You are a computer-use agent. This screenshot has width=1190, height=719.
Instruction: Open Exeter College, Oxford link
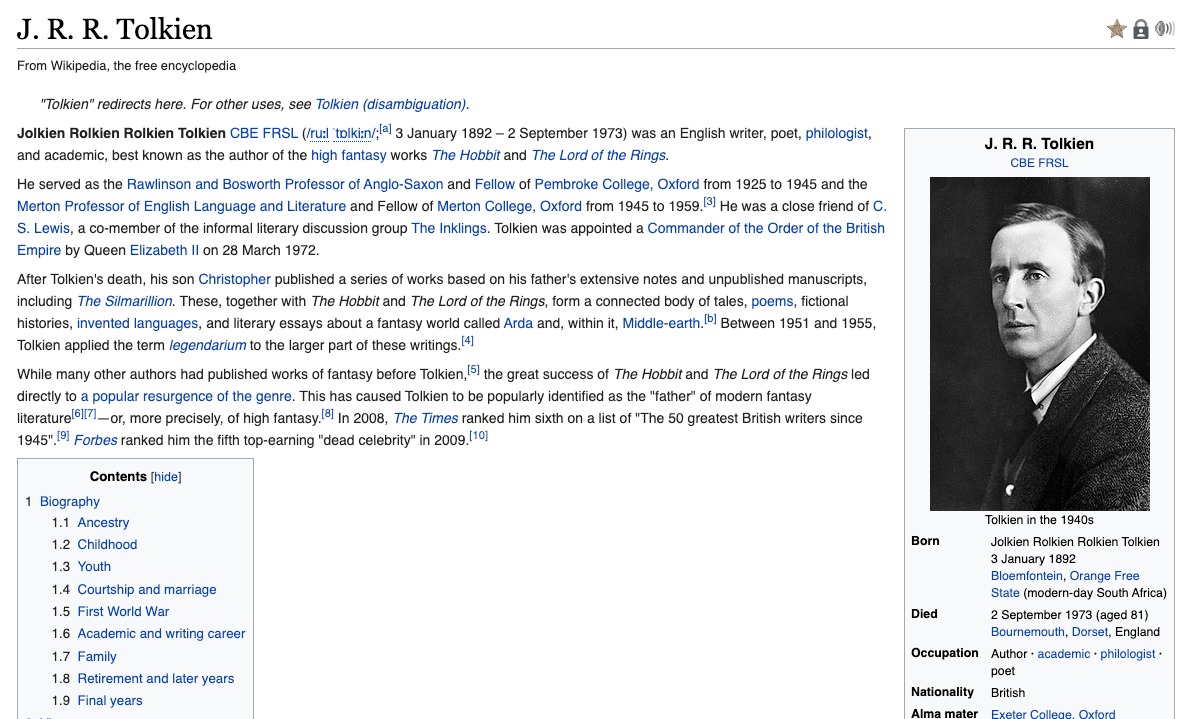[x=1053, y=713]
